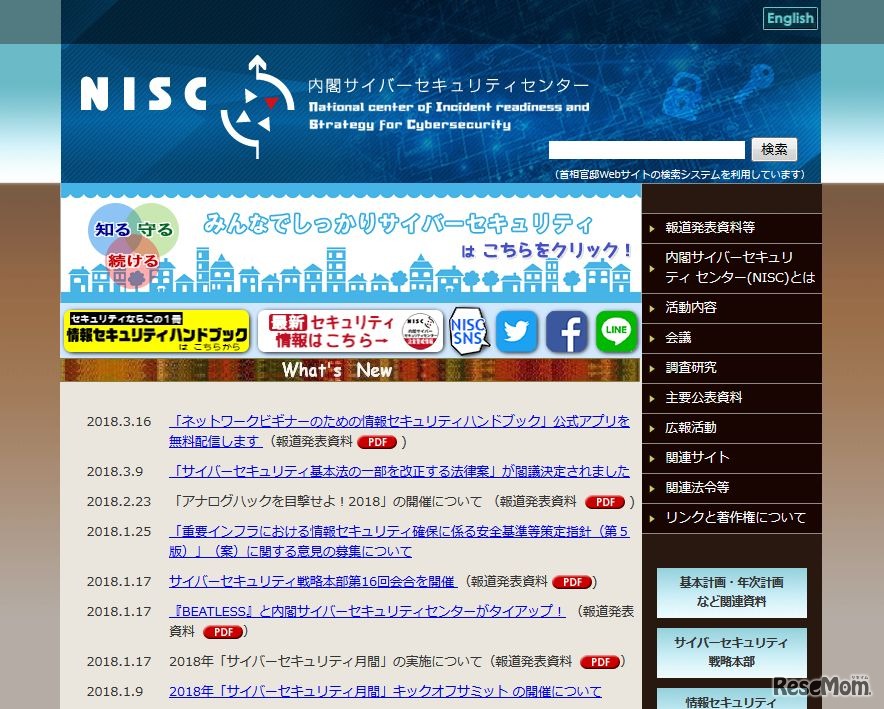Open the リンクと著作権について page
The width and height of the screenshot is (884, 709).
click(x=736, y=518)
